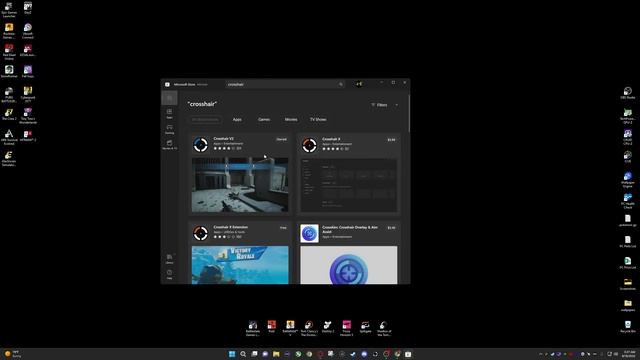This screenshot has height=360, width=640.
Task: Click the Owned label on Crosshair V2
Action: click(x=281, y=139)
